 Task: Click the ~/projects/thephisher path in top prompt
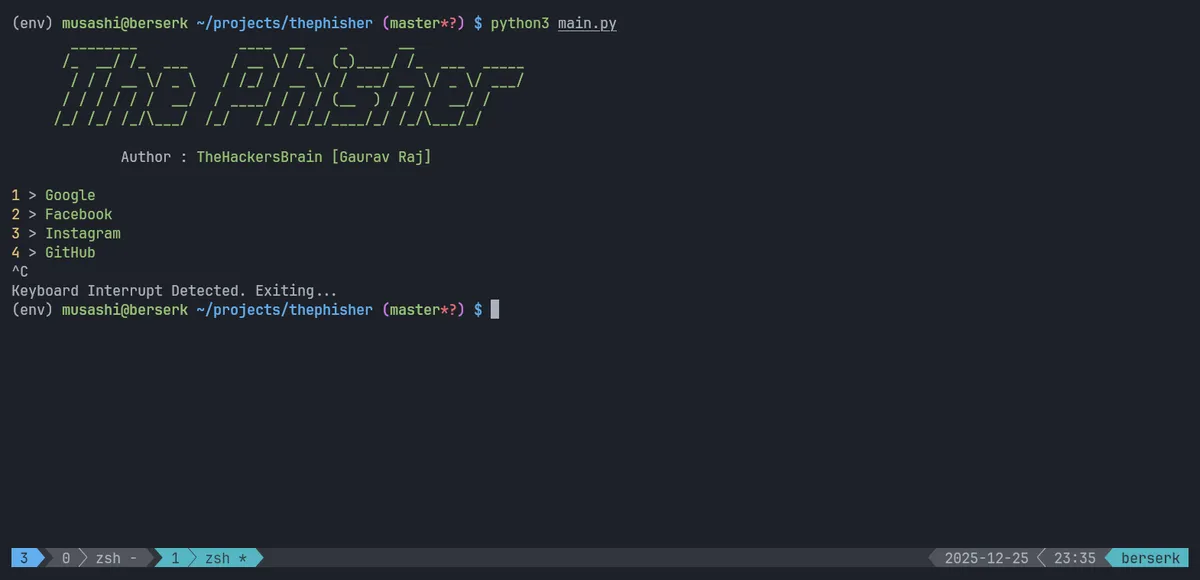pyautogui.click(x=284, y=23)
